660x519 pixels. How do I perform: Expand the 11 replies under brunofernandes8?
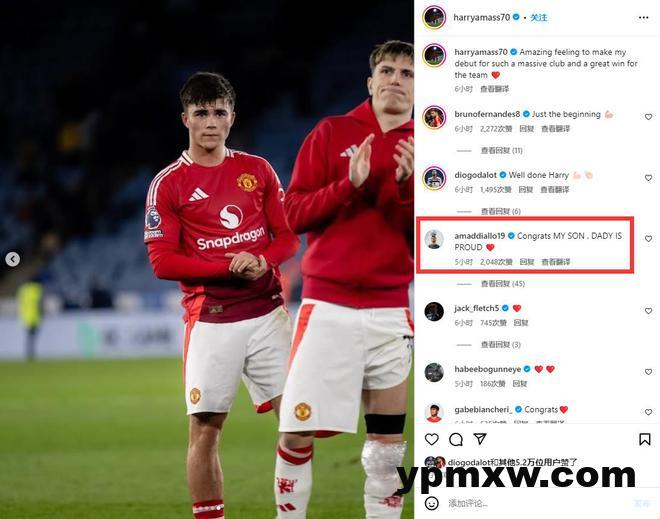click(x=501, y=150)
